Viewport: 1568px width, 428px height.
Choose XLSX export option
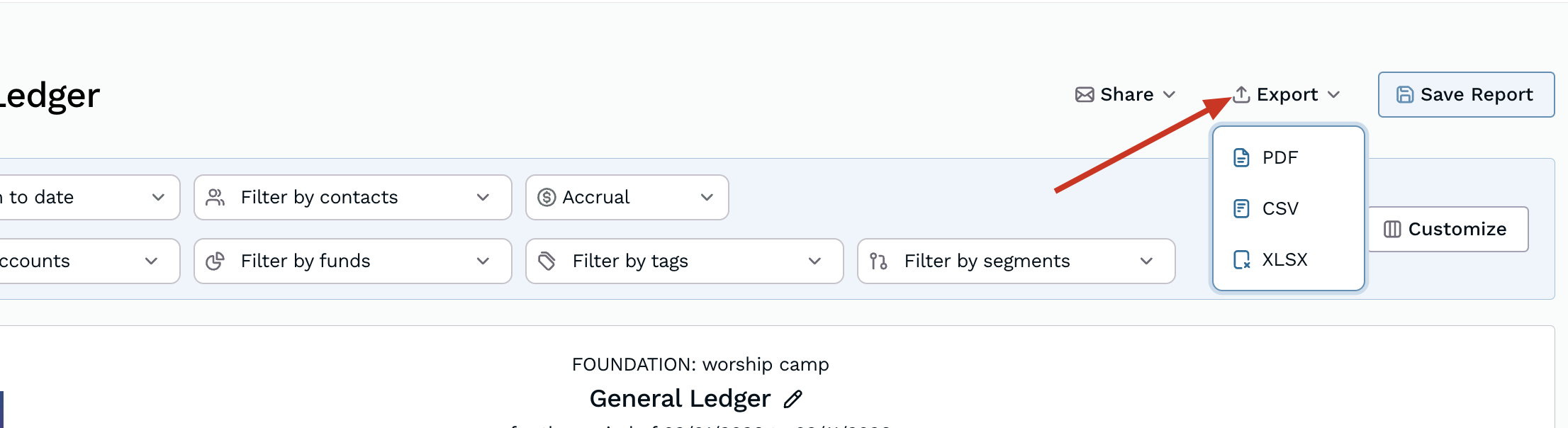point(1284,259)
